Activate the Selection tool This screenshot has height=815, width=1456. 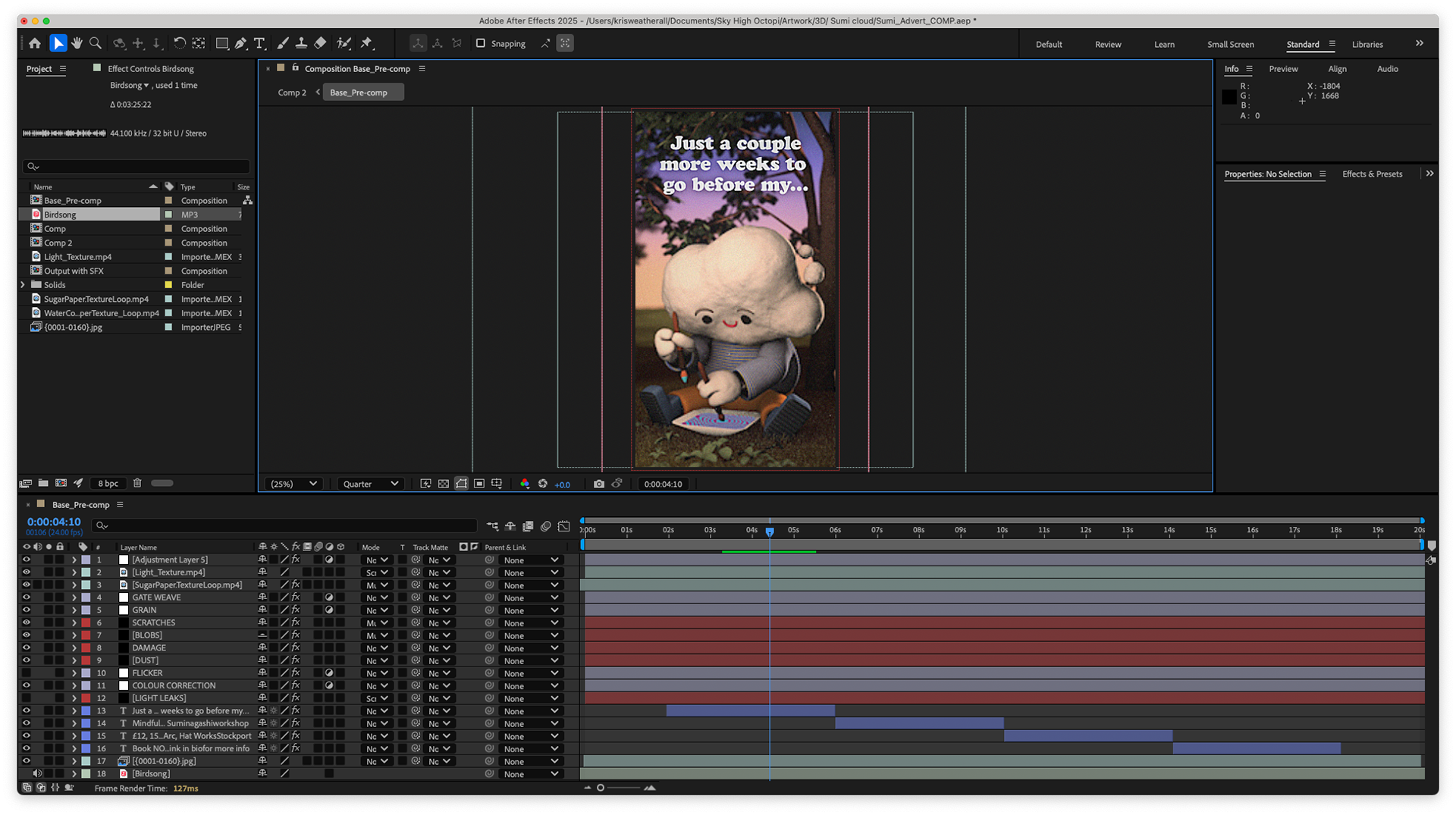coord(58,43)
